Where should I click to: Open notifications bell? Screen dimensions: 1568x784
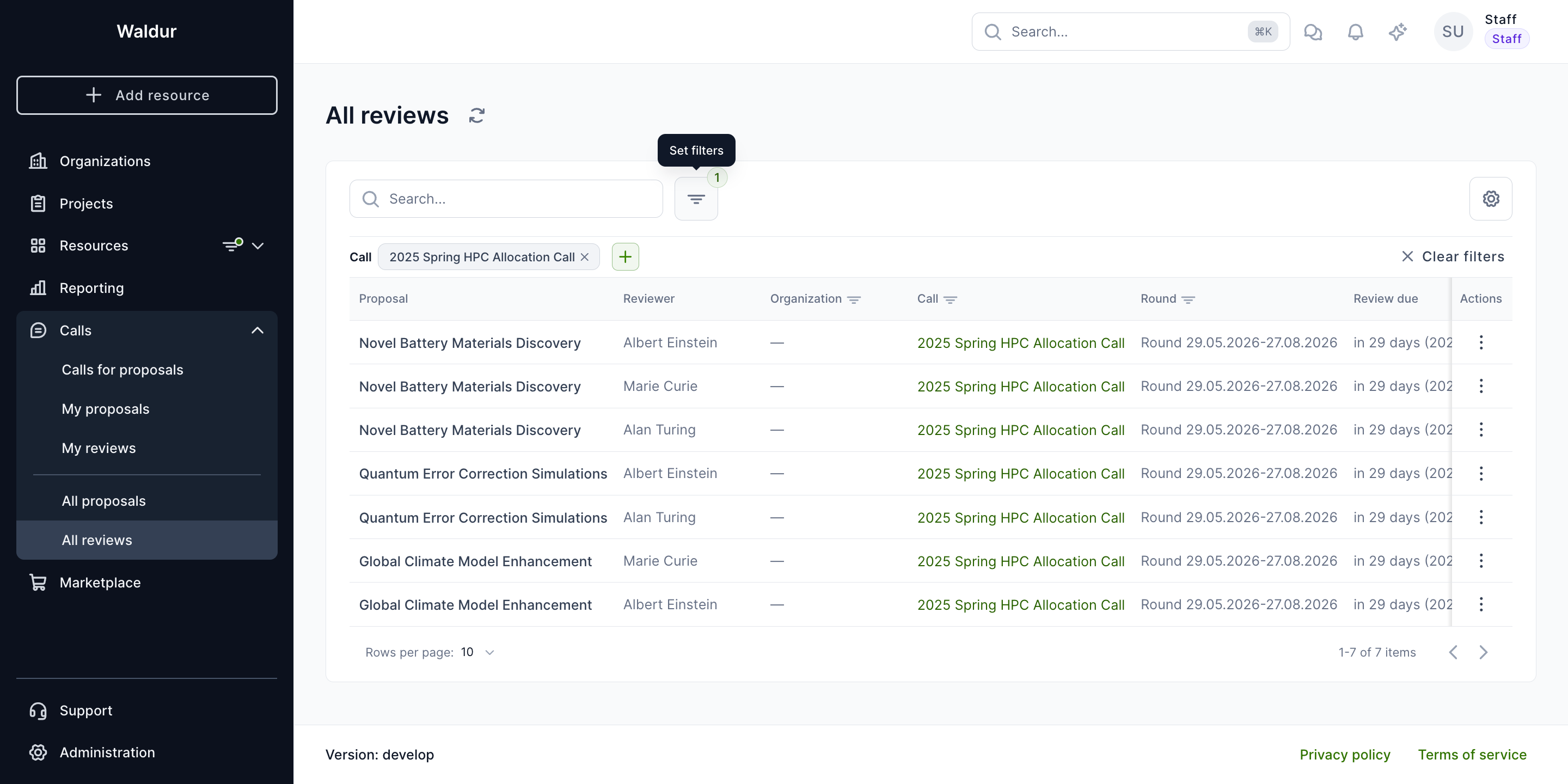pos(1355,32)
